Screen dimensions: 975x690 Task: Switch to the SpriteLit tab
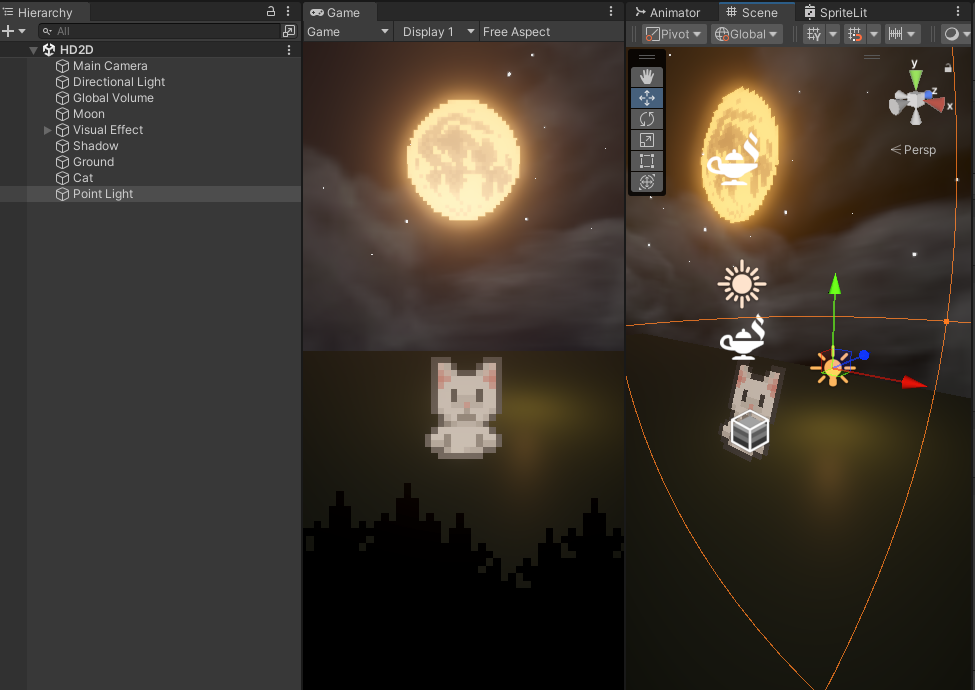(846, 12)
